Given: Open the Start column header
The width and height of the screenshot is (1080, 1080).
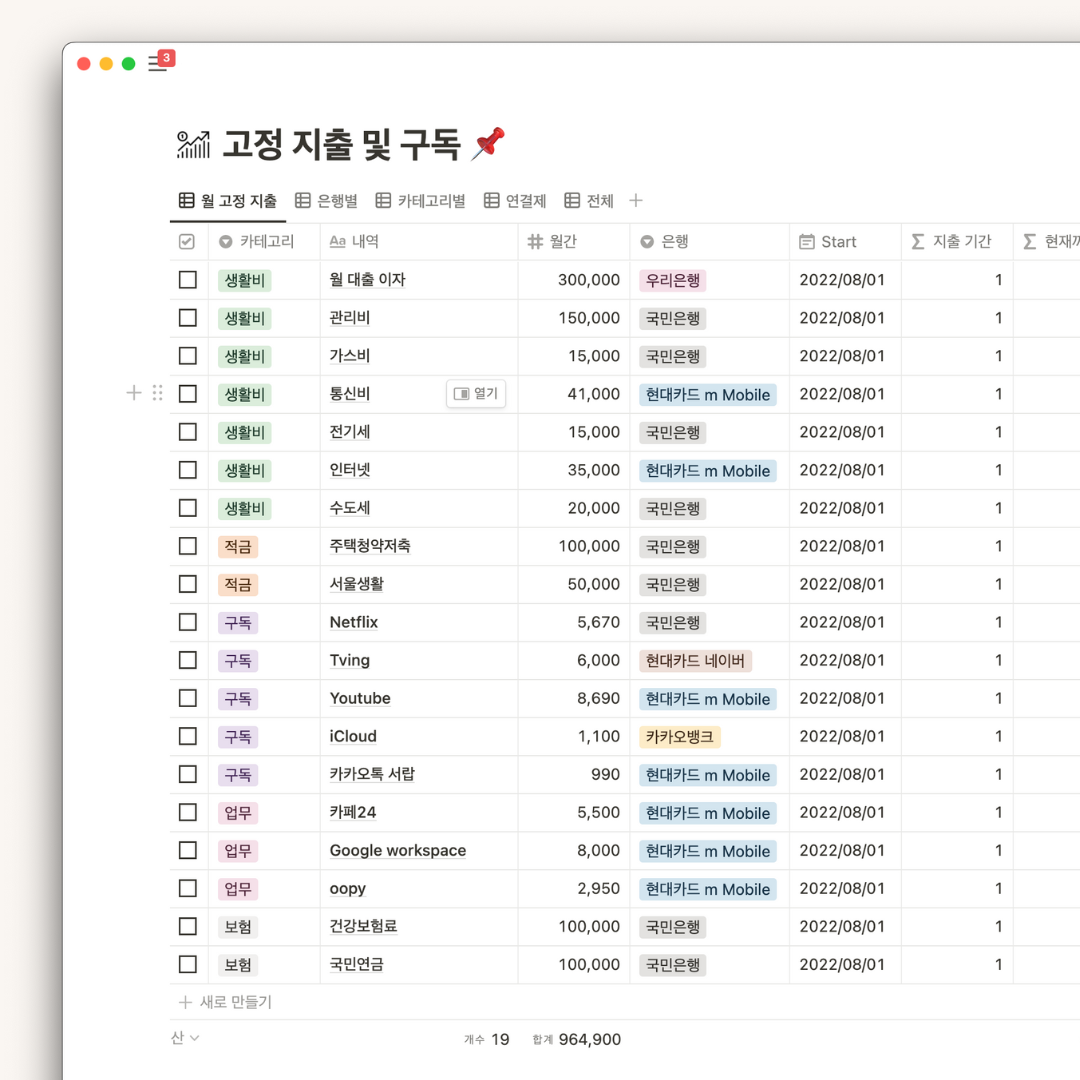Looking at the screenshot, I should coord(845,242).
